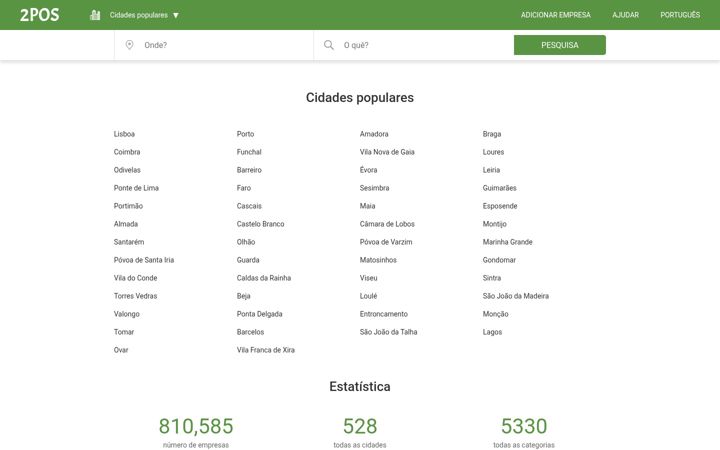Open ADICIONAR EMPRESA in the header
Screen dimensions: 720x450
[x=556, y=15]
